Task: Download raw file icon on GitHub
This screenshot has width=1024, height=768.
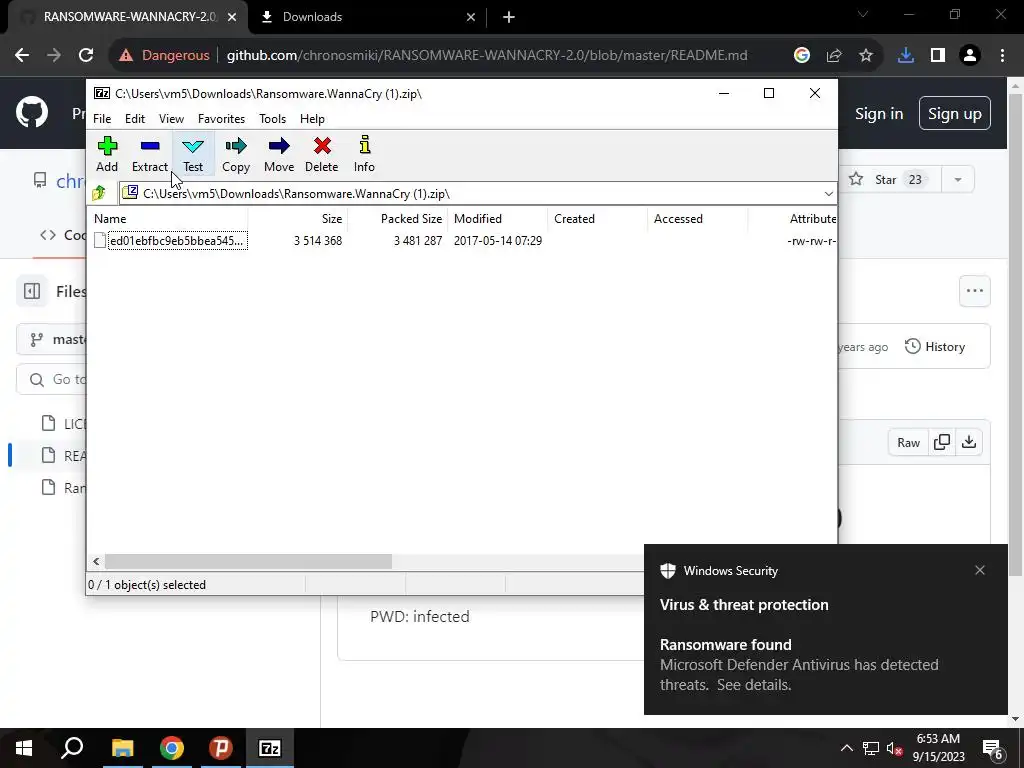Action: coord(969,443)
